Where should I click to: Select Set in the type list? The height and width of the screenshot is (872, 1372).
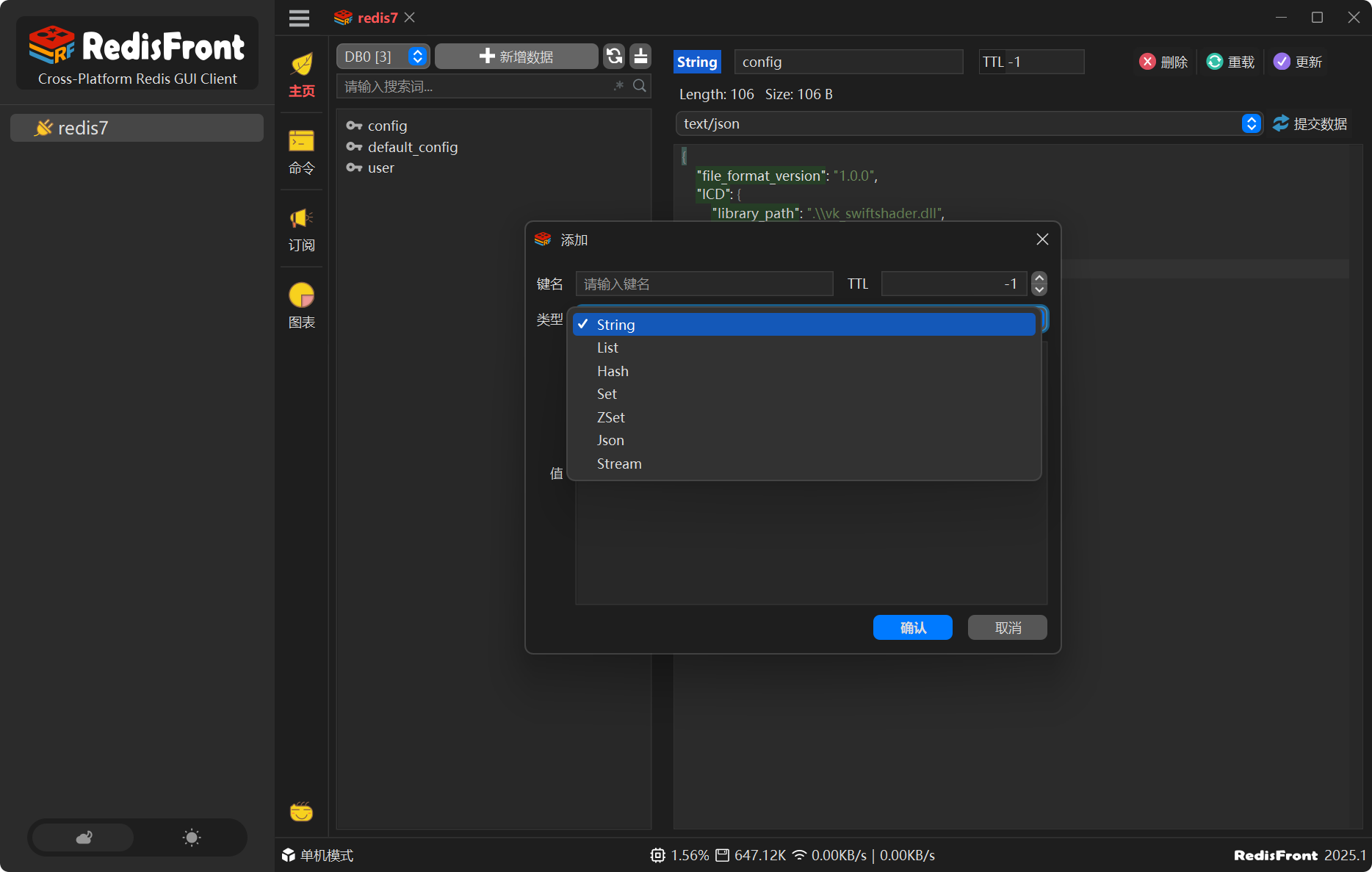(x=804, y=394)
